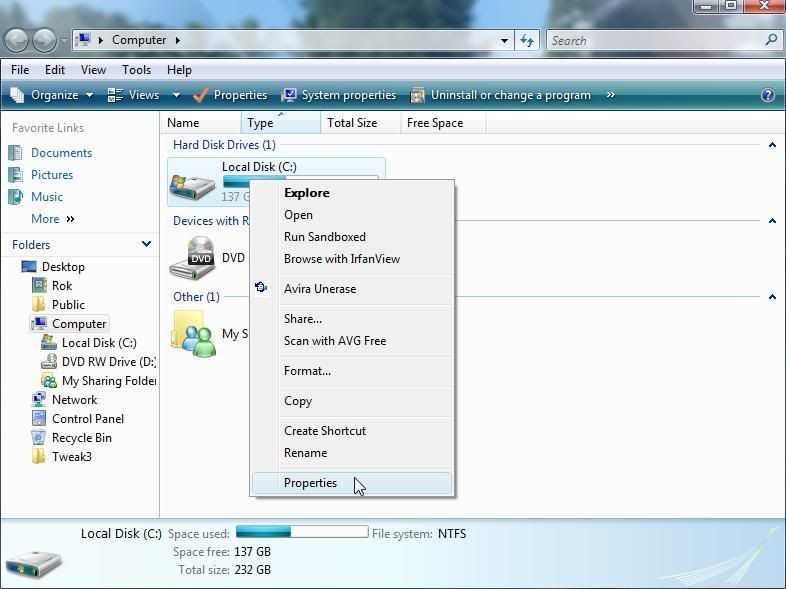Click the Music icon in Favorite Links
The height and width of the screenshot is (589, 786).
(16, 197)
